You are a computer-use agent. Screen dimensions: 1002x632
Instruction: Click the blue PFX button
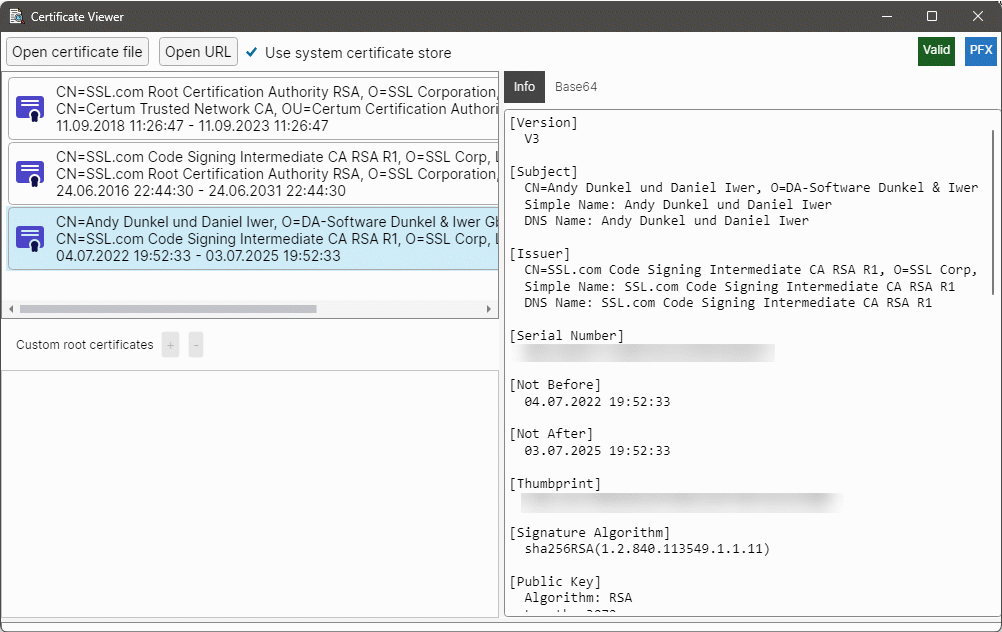981,51
